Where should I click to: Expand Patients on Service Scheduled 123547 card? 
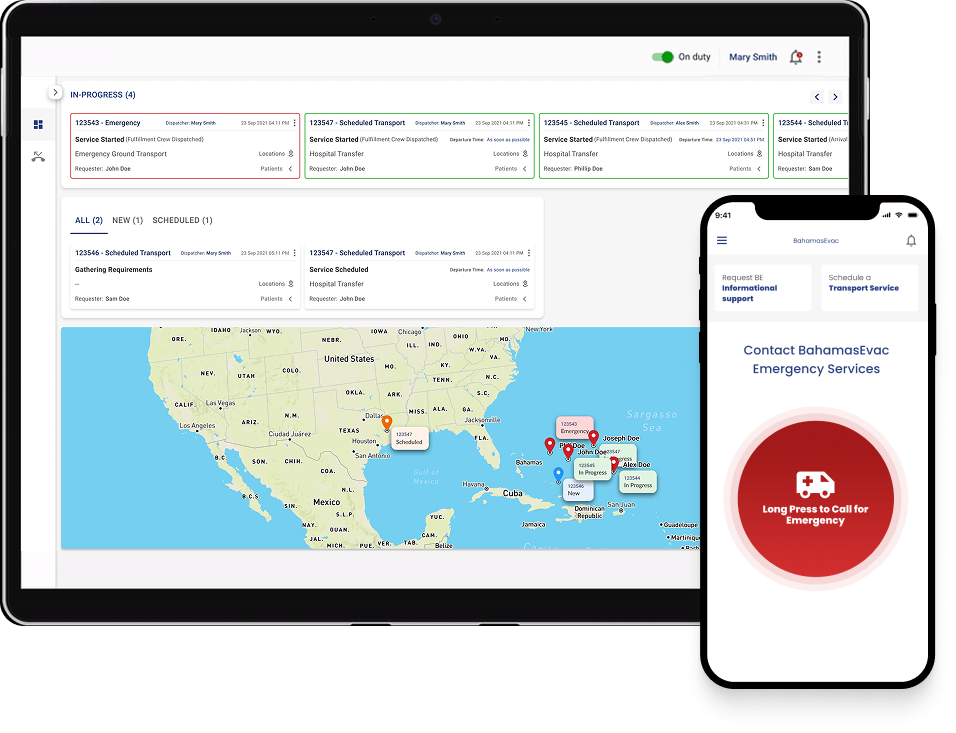(x=511, y=299)
